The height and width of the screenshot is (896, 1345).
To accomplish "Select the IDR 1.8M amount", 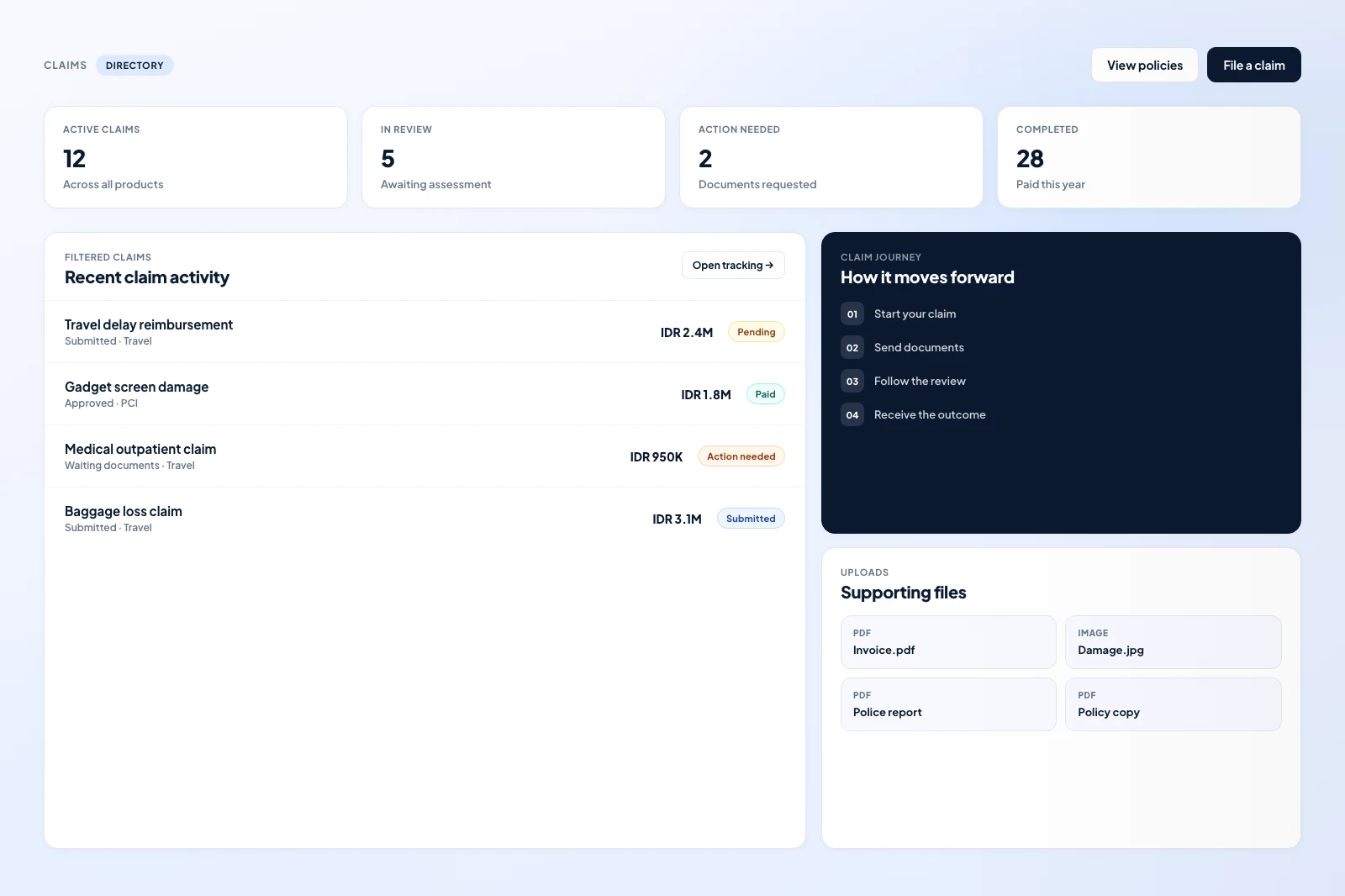I will tap(705, 394).
